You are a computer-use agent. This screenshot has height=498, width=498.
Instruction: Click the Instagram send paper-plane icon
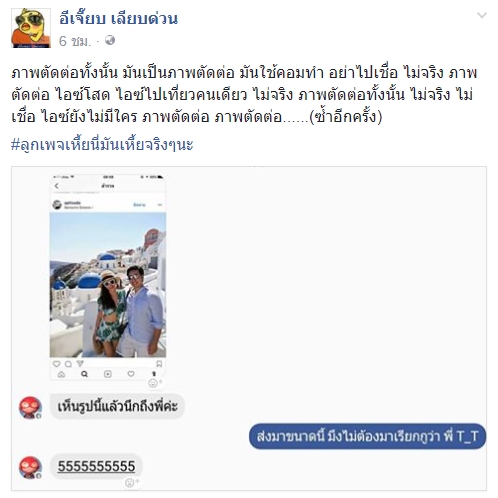click(x=80, y=364)
